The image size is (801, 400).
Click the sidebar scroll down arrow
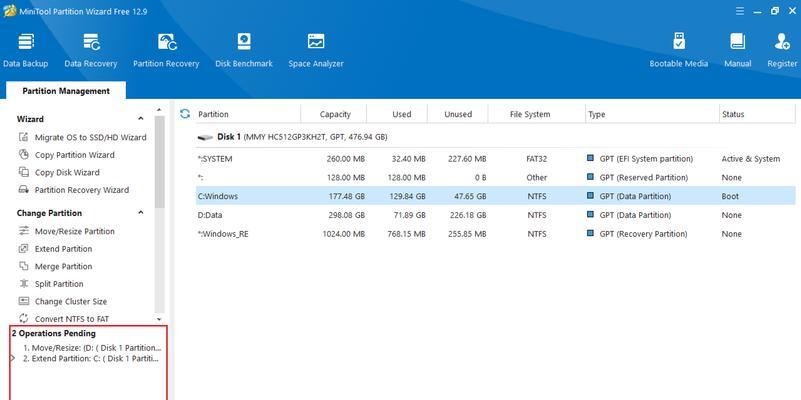coord(157,318)
